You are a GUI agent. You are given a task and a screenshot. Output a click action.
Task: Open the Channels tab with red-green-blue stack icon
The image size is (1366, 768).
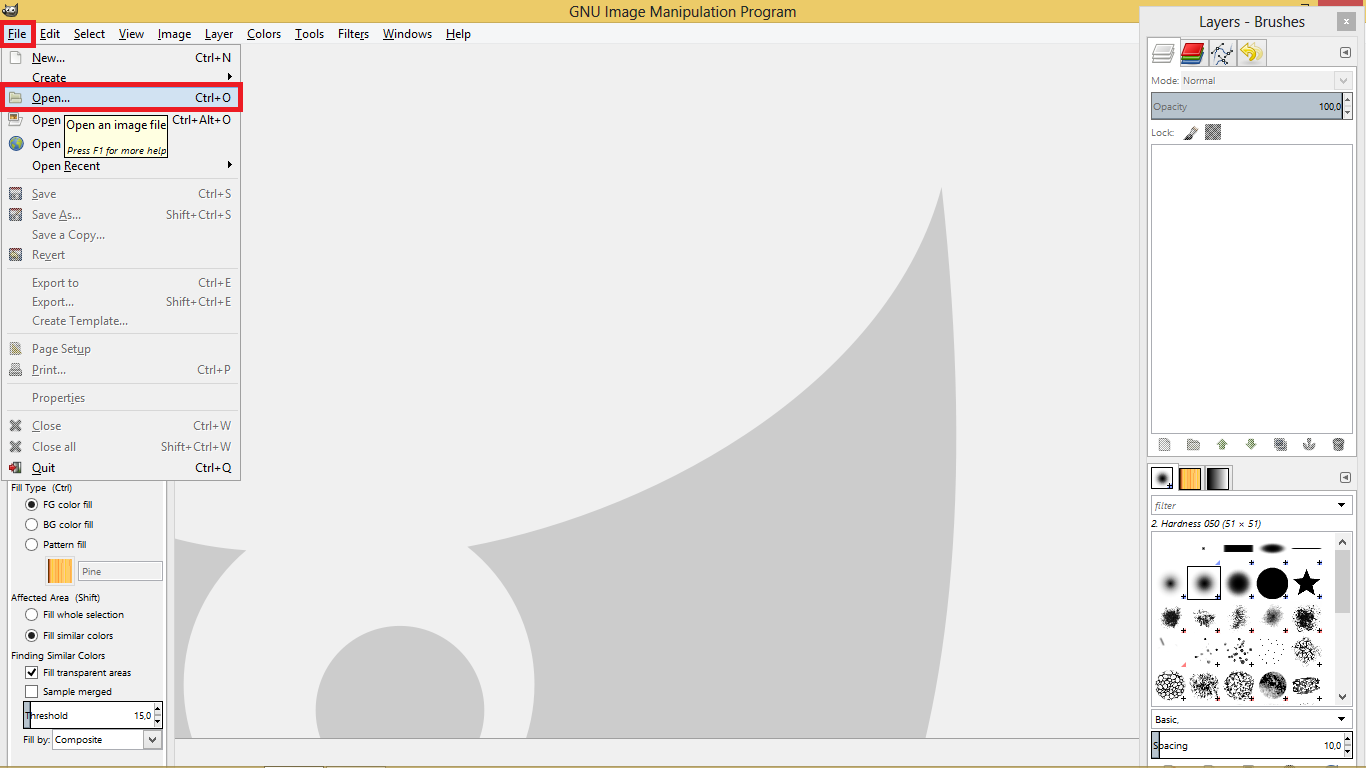click(1192, 52)
